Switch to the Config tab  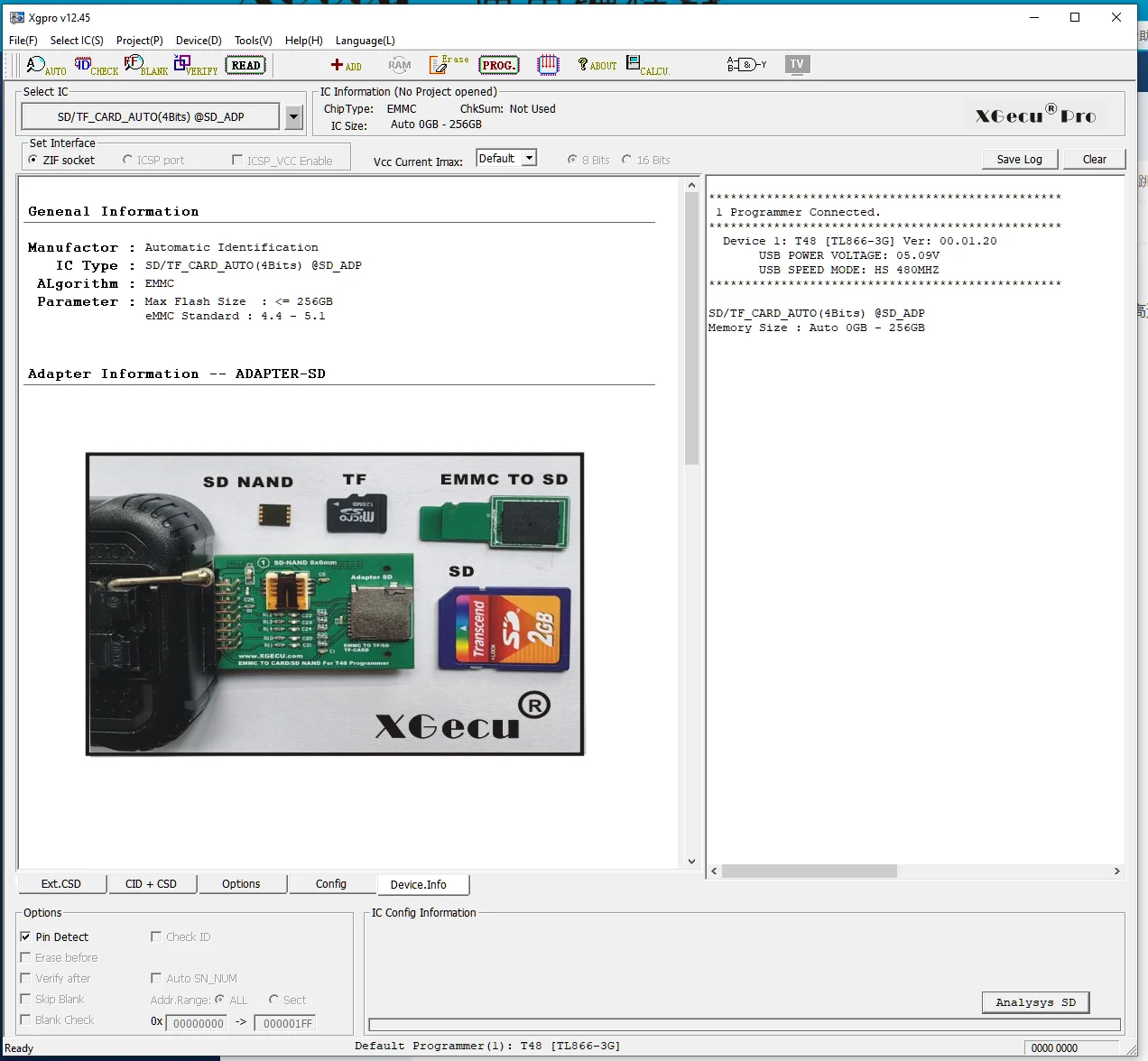click(x=331, y=884)
